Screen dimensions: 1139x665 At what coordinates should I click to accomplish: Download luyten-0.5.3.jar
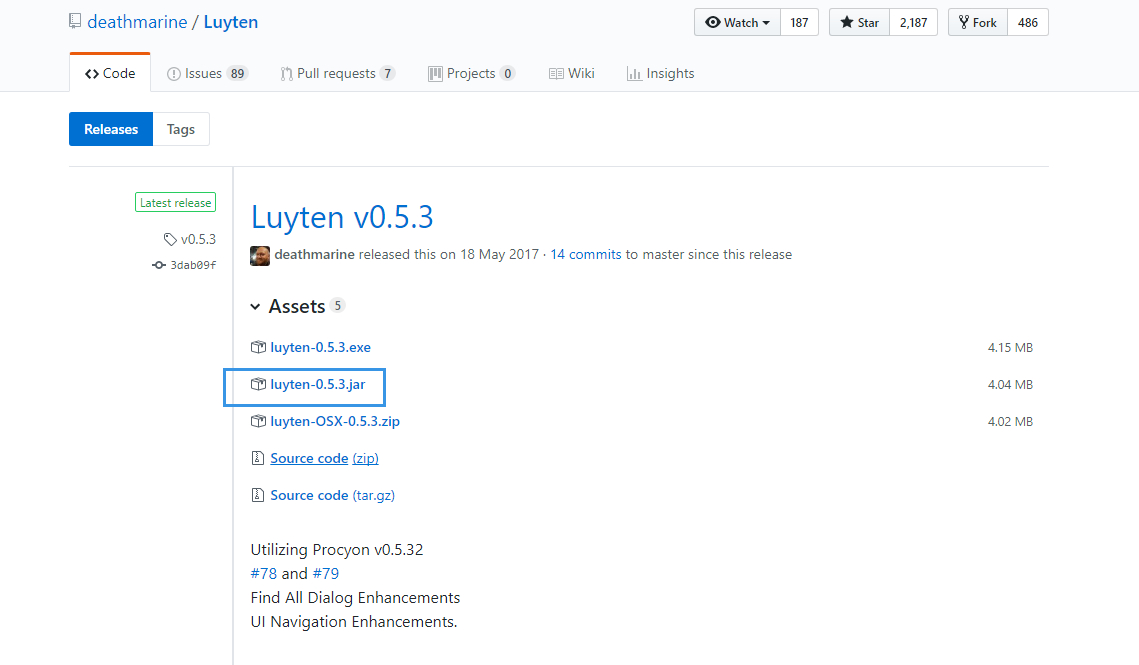click(x=317, y=384)
